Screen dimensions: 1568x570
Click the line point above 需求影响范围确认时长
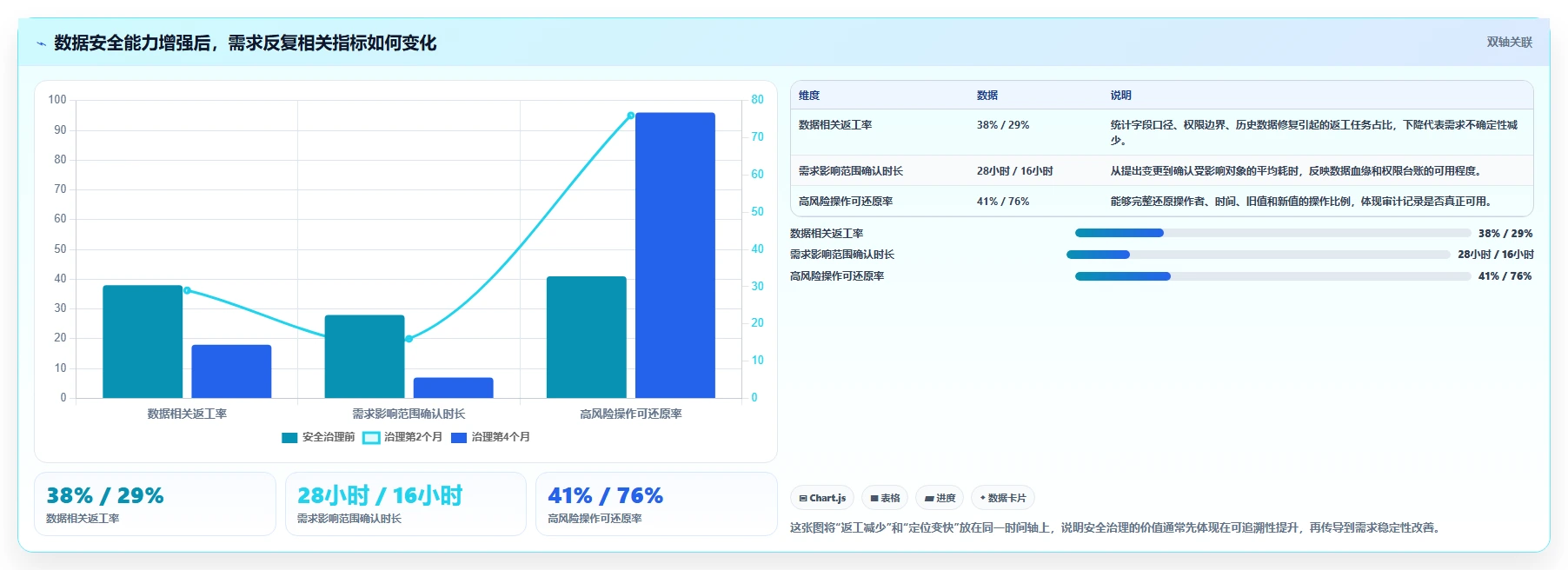tap(409, 339)
